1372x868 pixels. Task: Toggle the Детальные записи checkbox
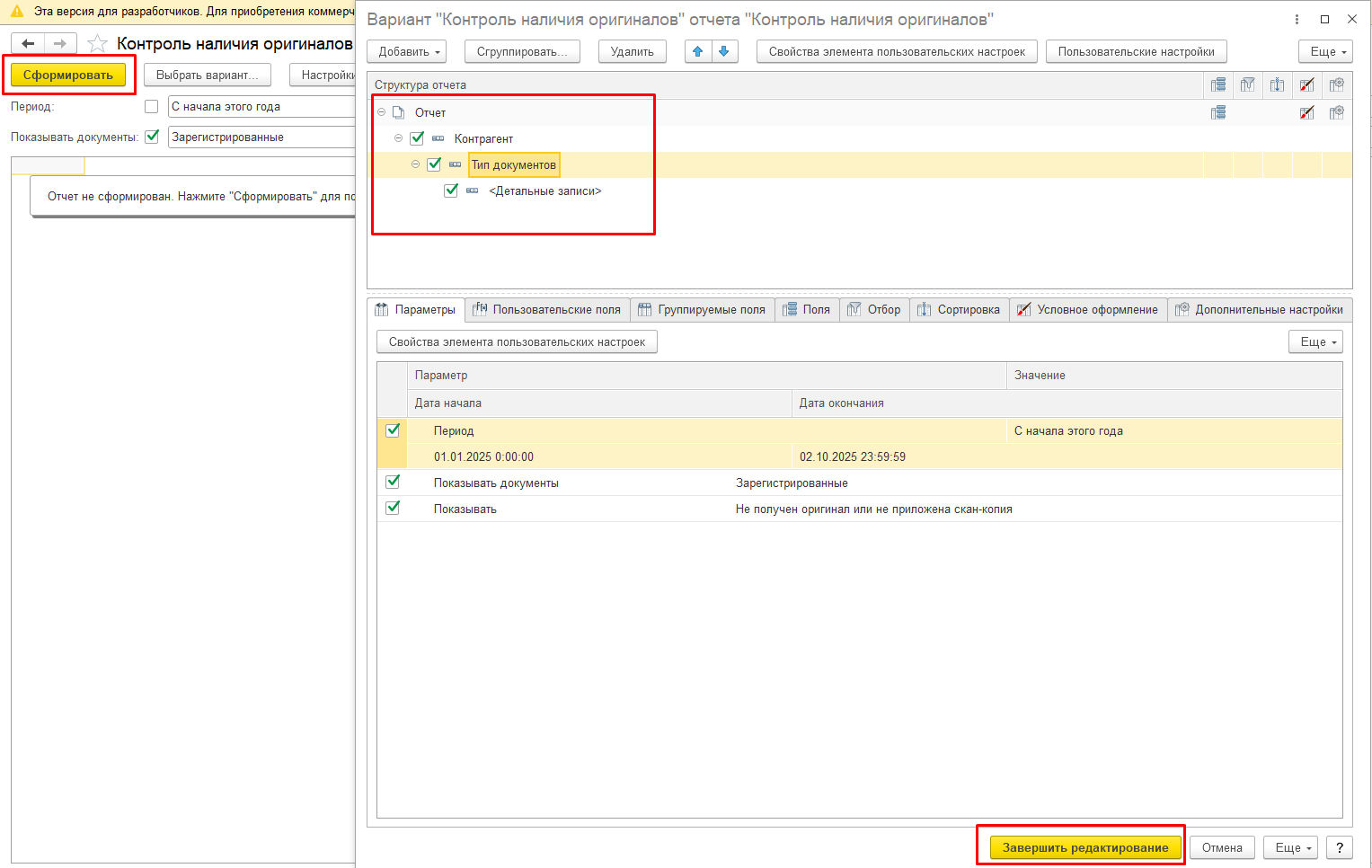tap(451, 190)
